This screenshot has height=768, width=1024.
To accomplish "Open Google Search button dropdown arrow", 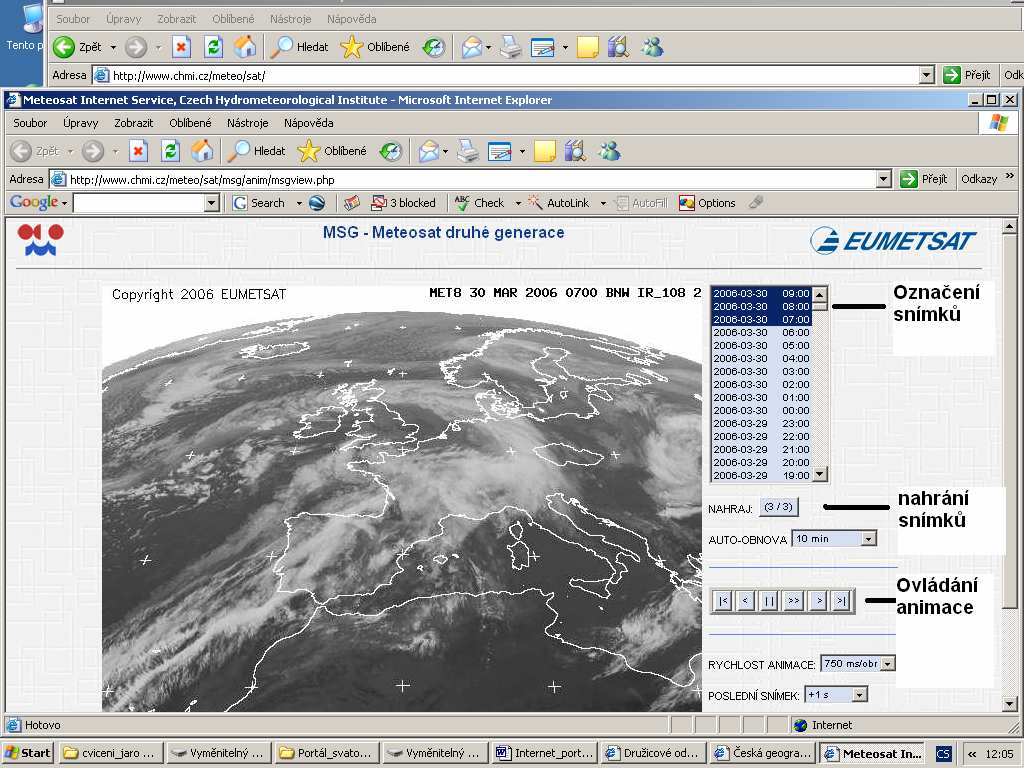I will coord(299,203).
